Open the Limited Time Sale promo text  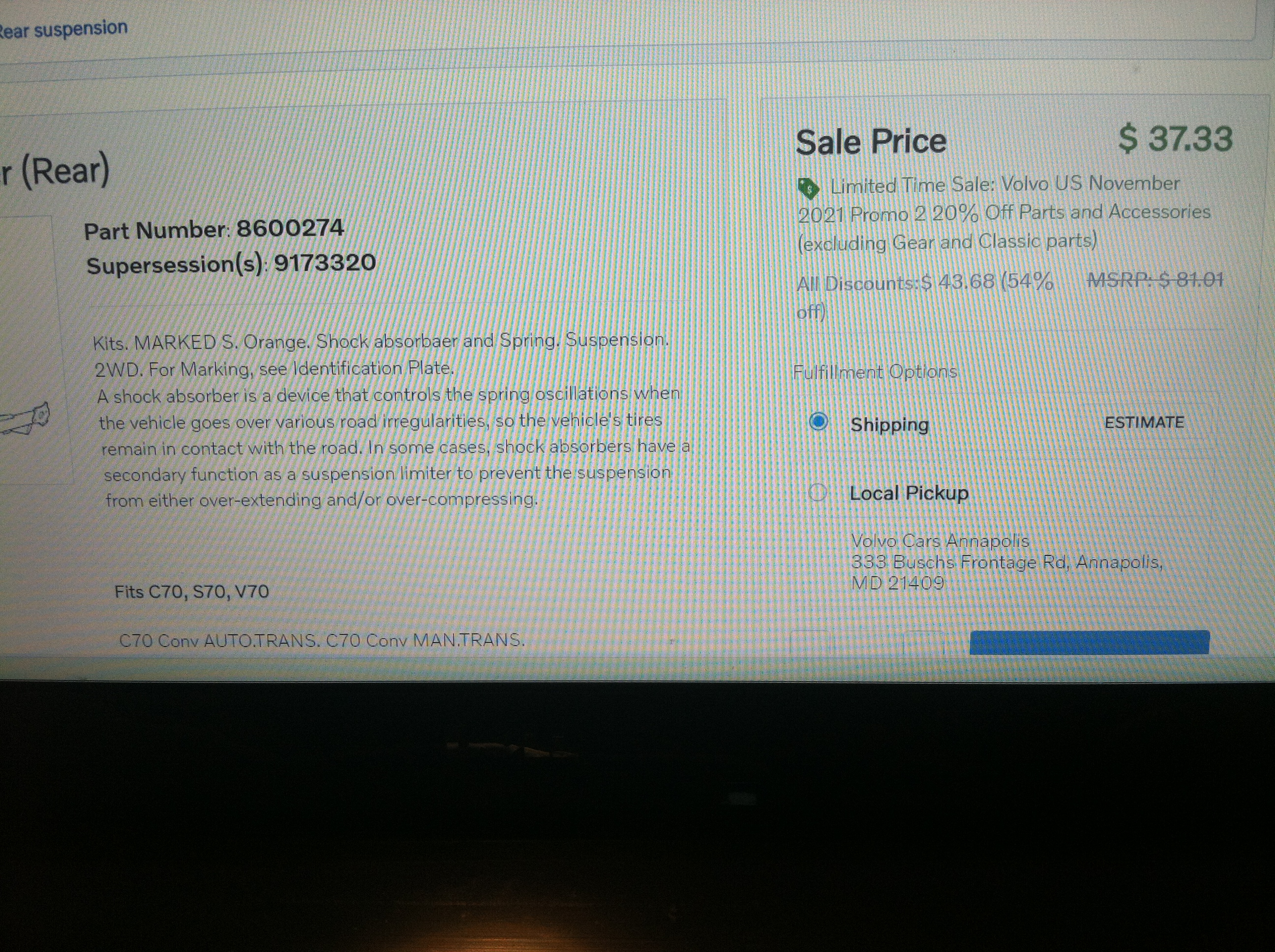[1004, 212]
